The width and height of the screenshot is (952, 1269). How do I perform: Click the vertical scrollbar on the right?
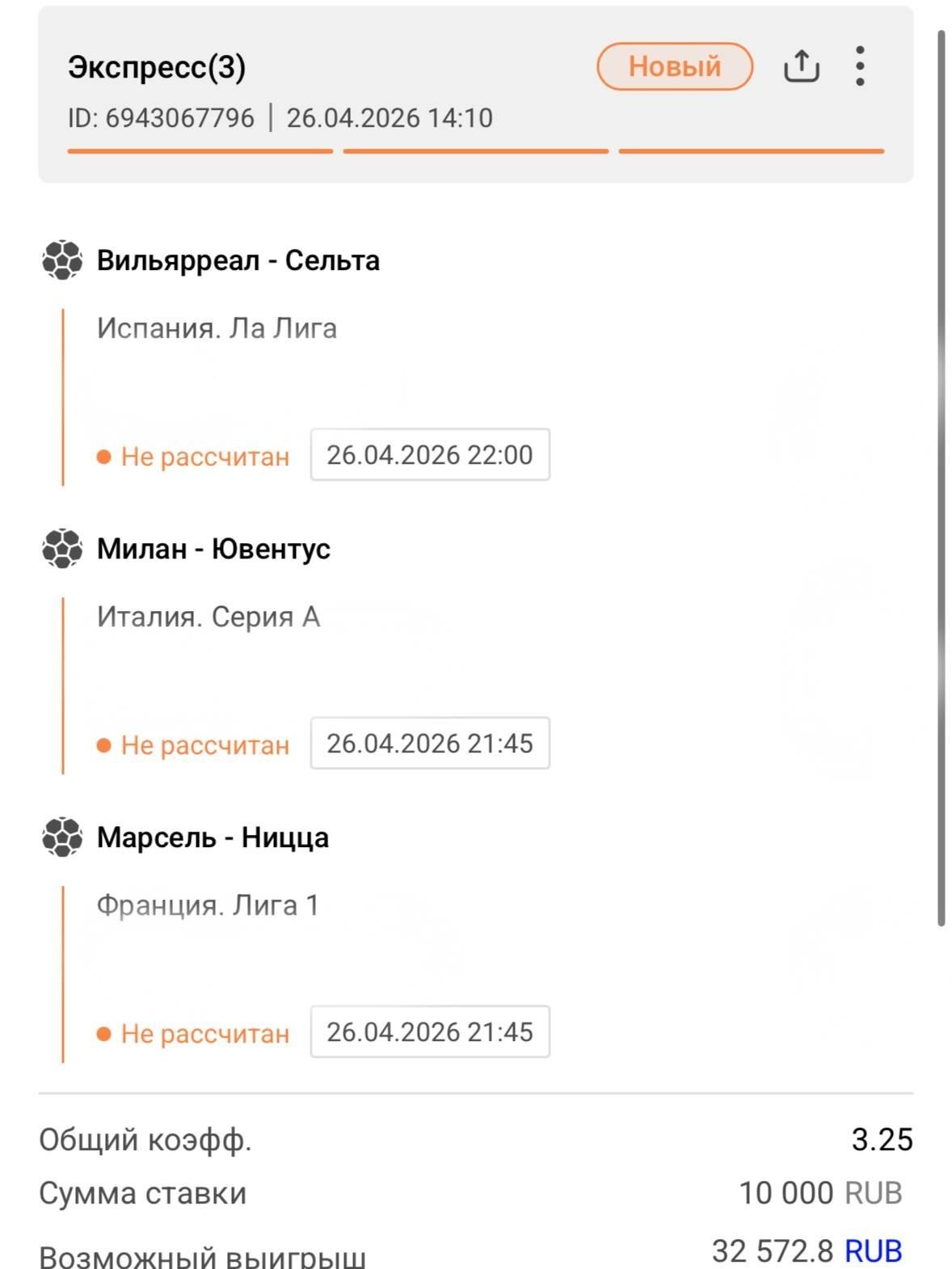(x=941, y=477)
